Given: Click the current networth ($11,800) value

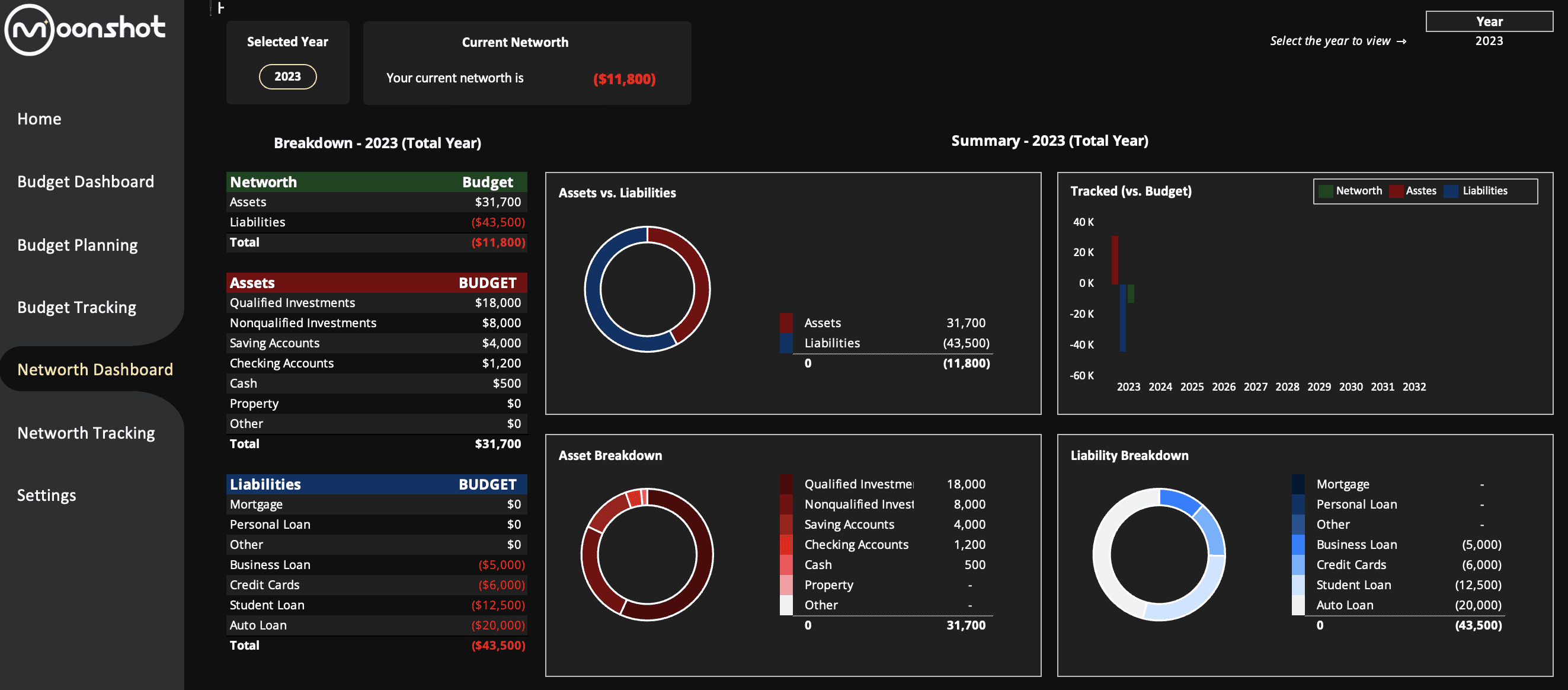Looking at the screenshot, I should pos(624,79).
